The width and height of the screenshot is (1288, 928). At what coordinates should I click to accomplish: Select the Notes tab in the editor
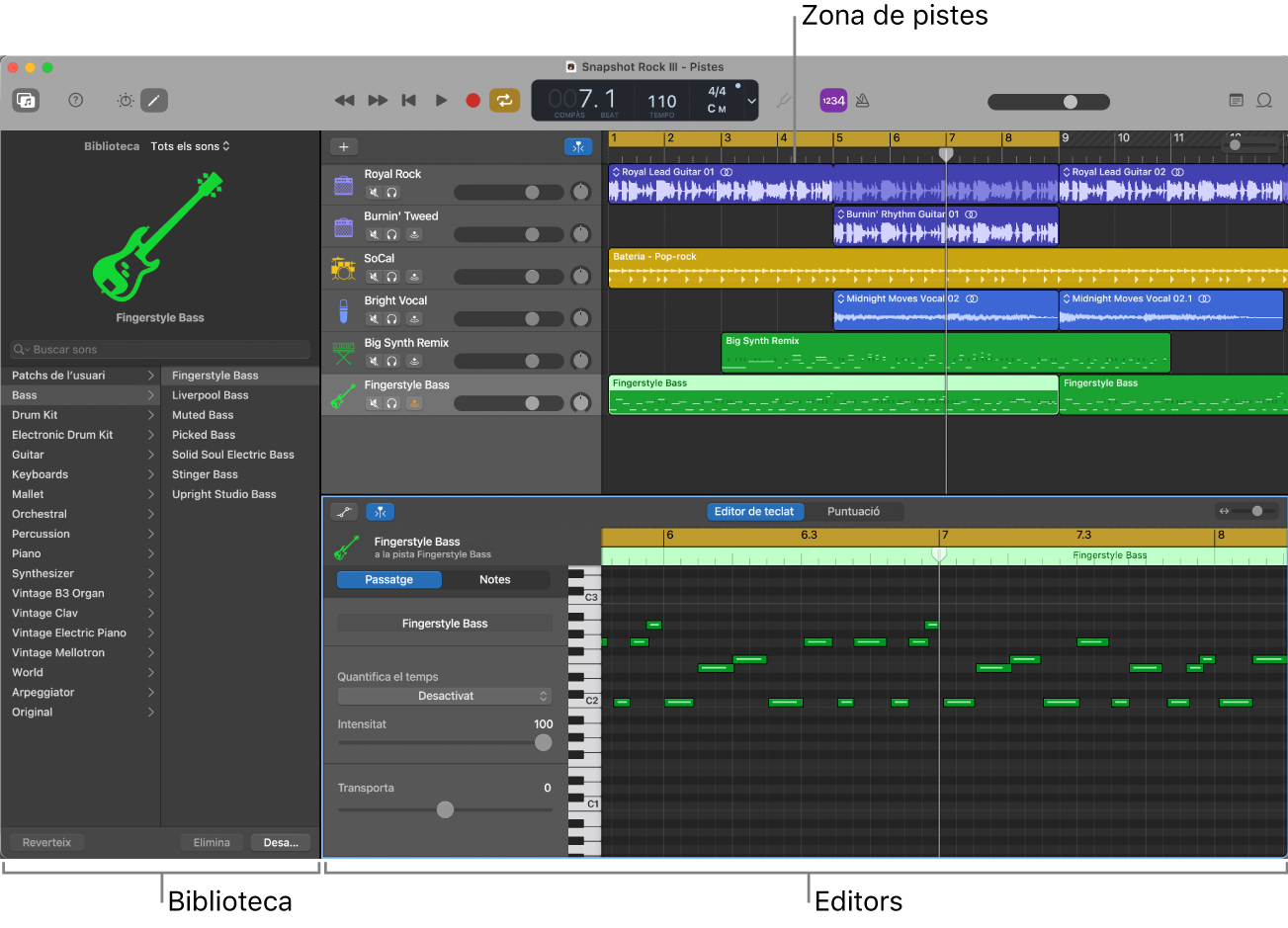point(494,579)
